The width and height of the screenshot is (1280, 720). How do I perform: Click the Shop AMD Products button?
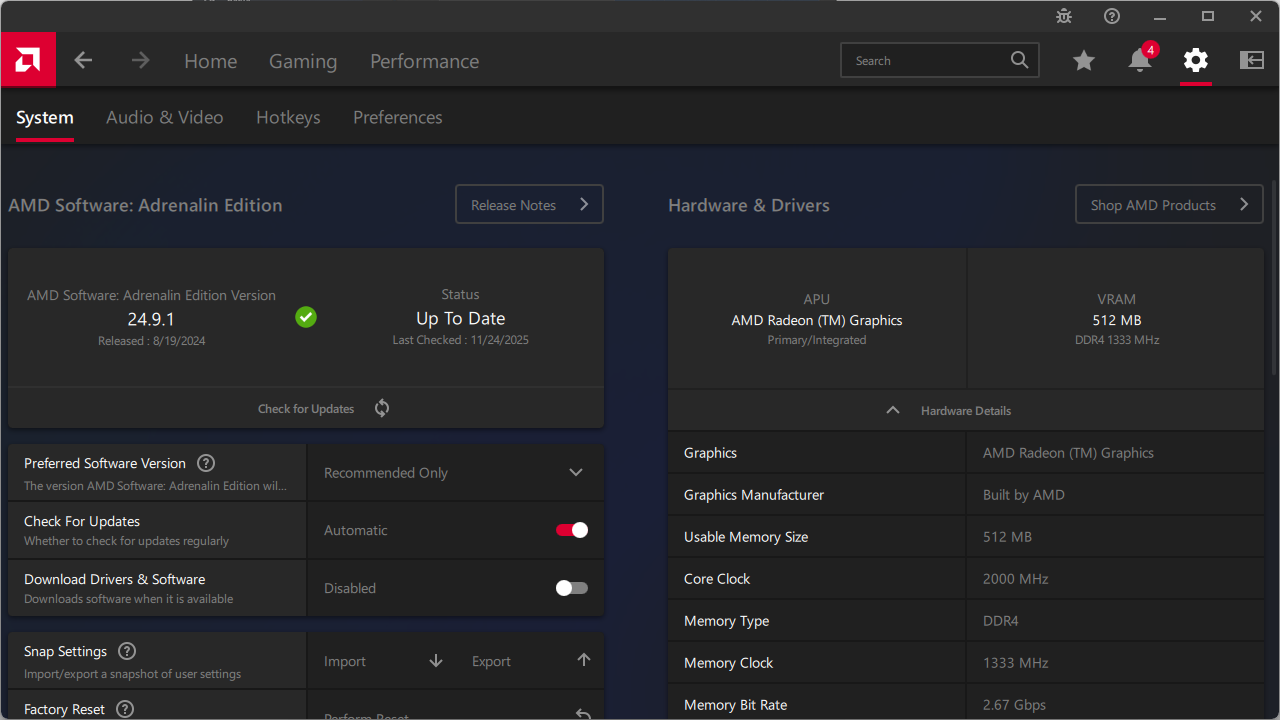click(1169, 204)
